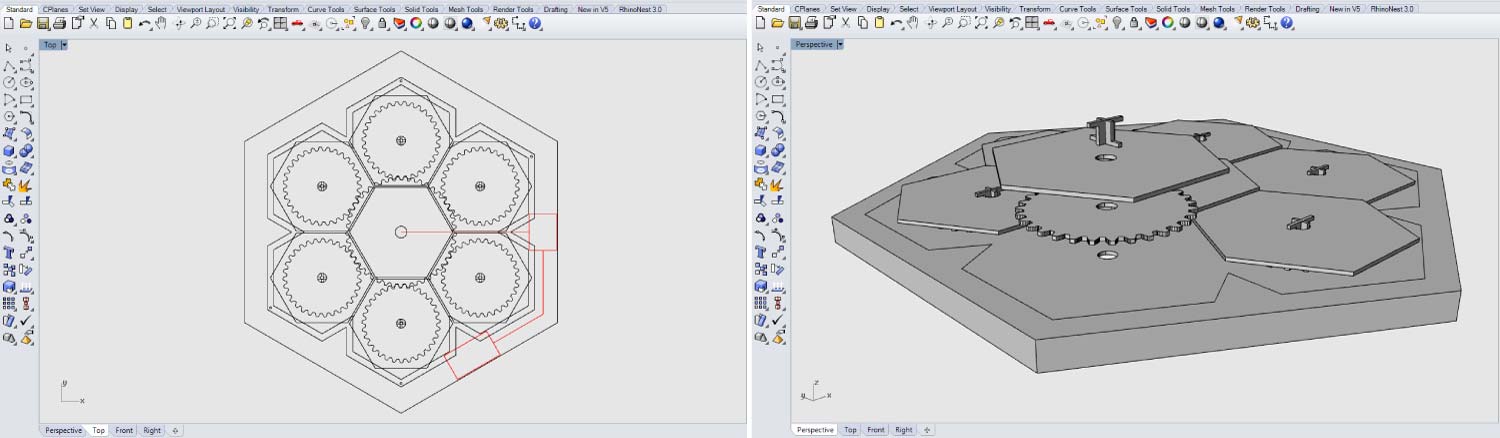
Task: Click Save icon in right window toolbar
Action: [x=794, y=23]
